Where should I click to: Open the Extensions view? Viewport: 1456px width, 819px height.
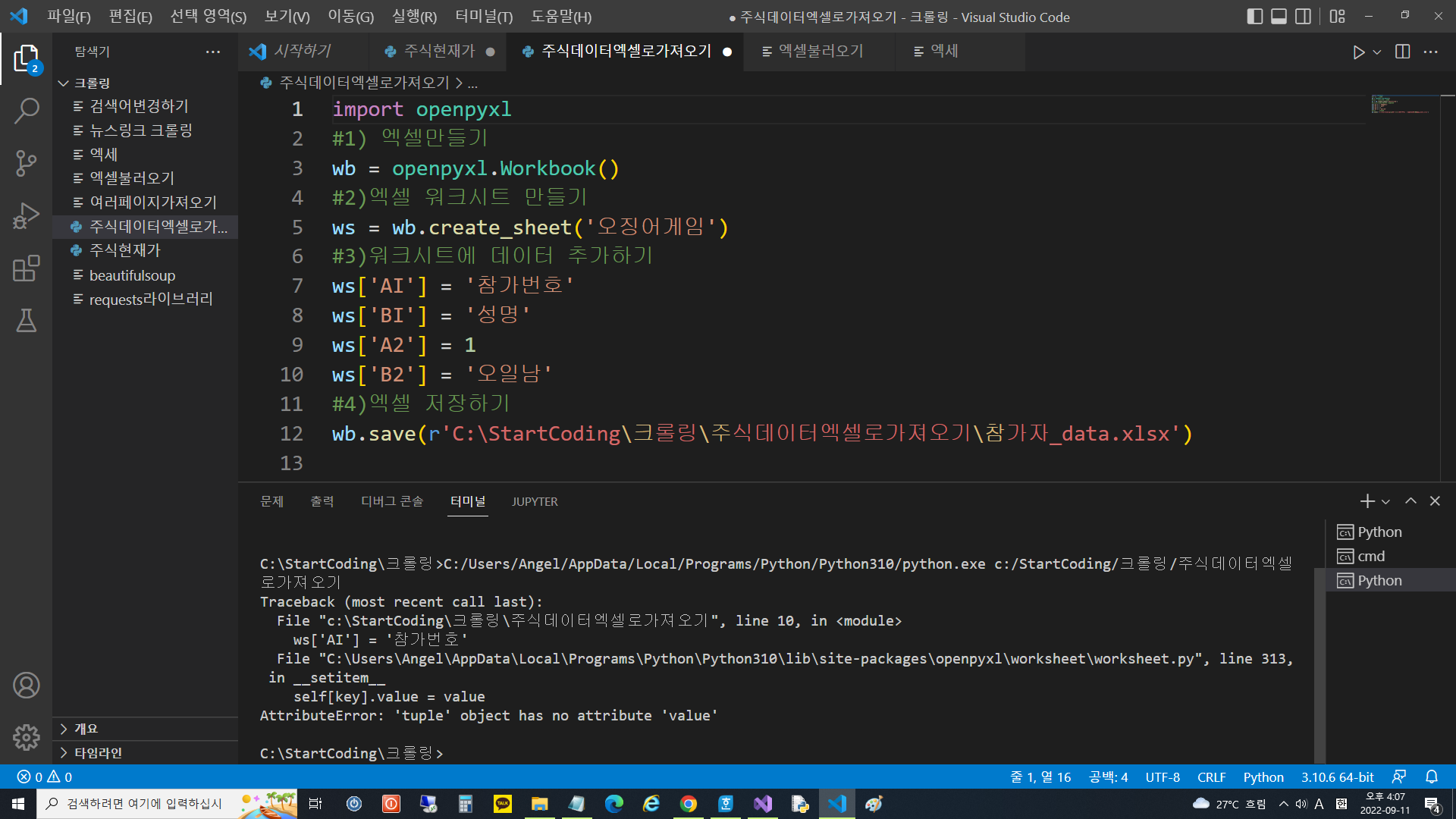click(26, 268)
